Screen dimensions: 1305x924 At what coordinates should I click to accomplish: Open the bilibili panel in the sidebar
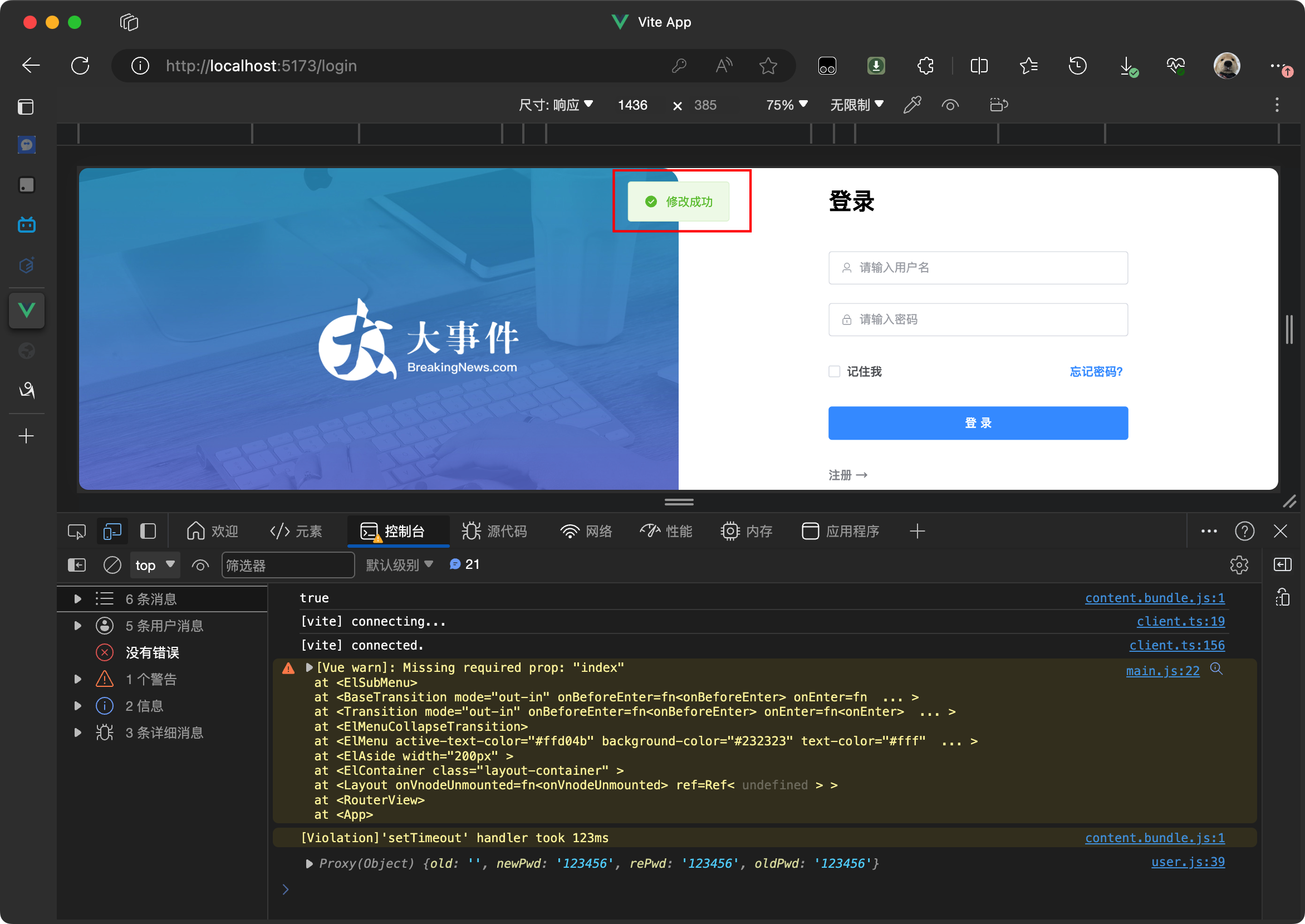26,224
